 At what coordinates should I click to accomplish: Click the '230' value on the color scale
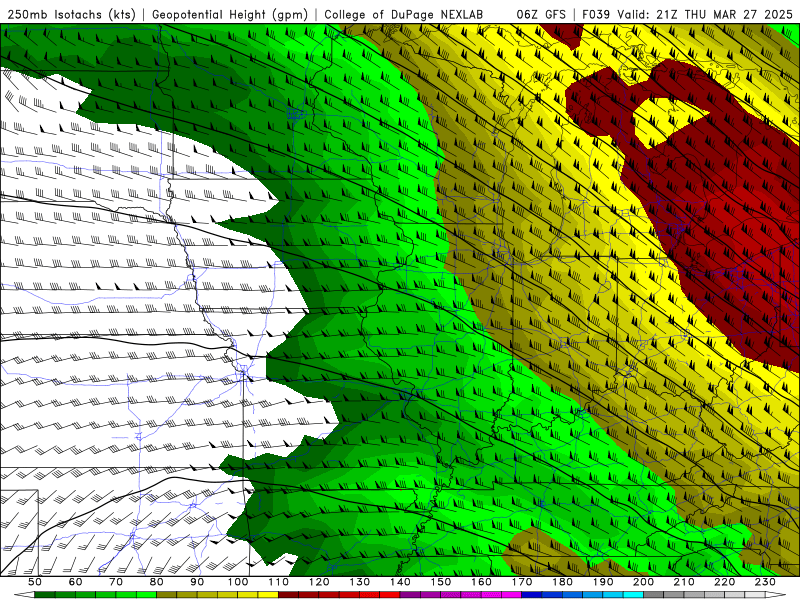(766, 582)
